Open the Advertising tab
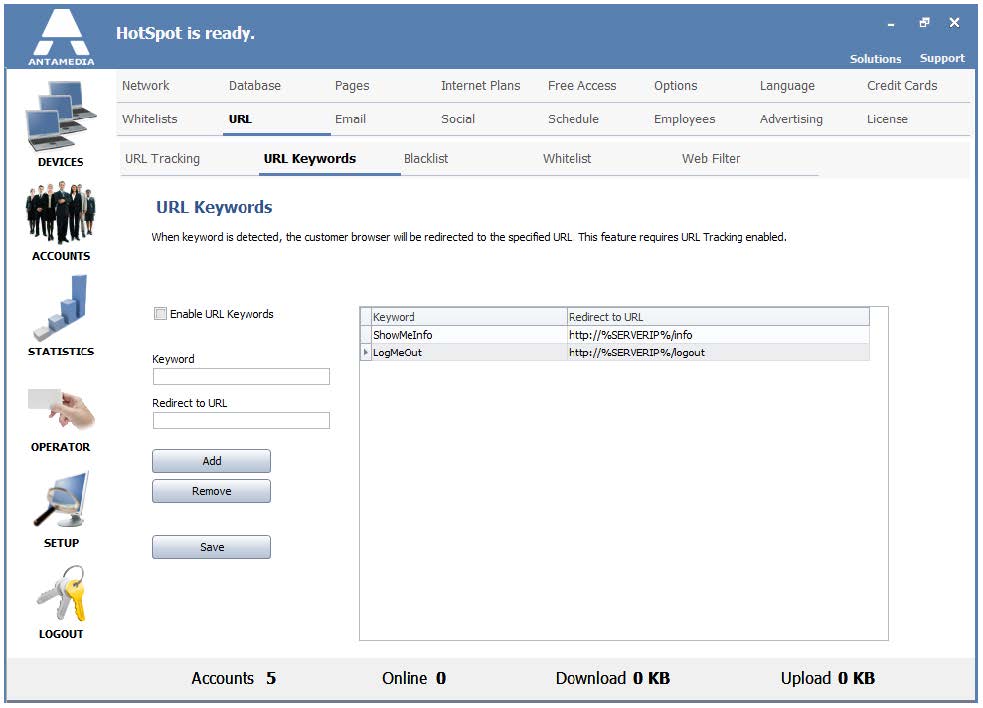Image resolution: width=983 pixels, height=708 pixels. [x=791, y=119]
